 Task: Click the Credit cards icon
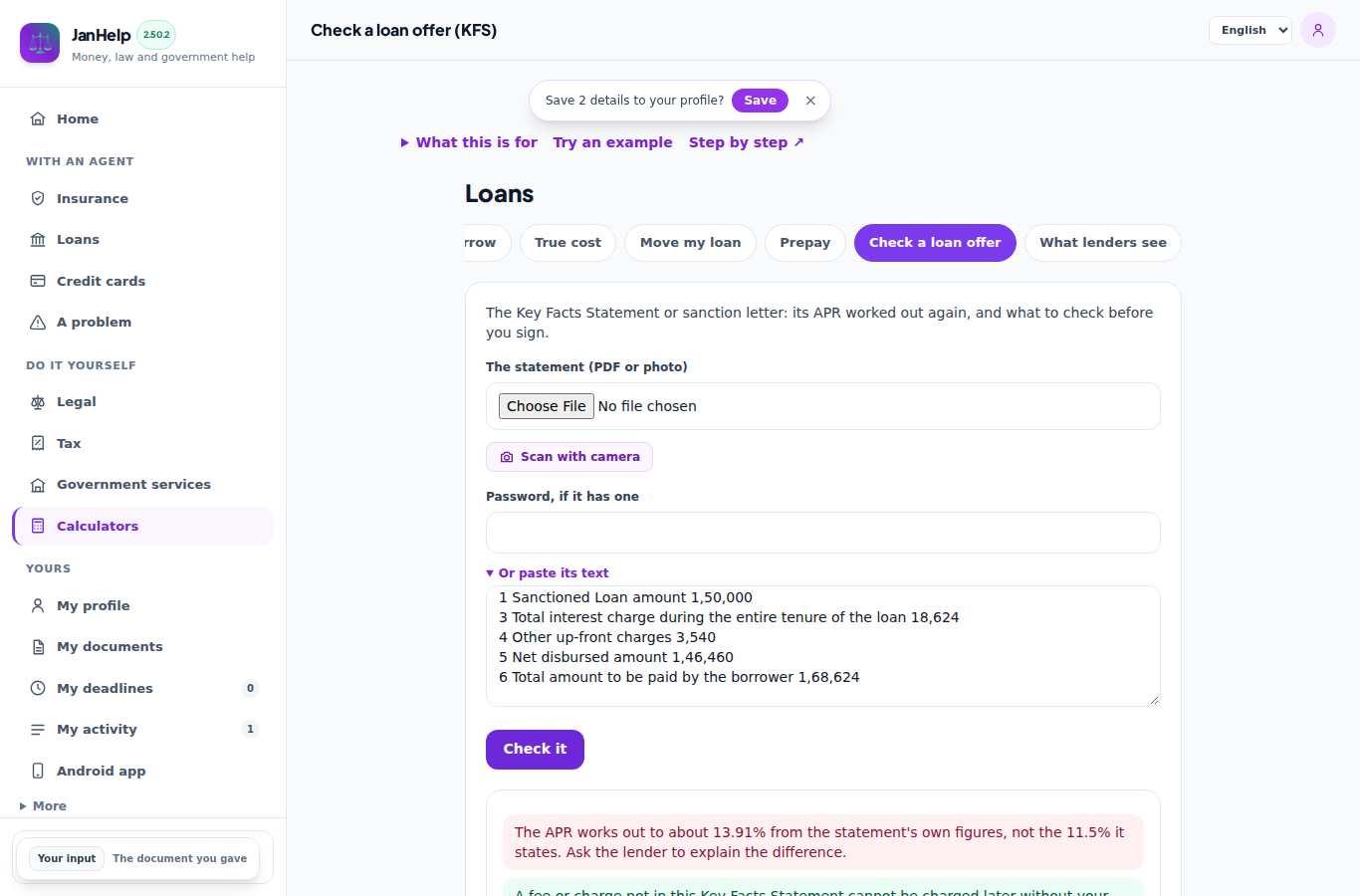(x=38, y=281)
